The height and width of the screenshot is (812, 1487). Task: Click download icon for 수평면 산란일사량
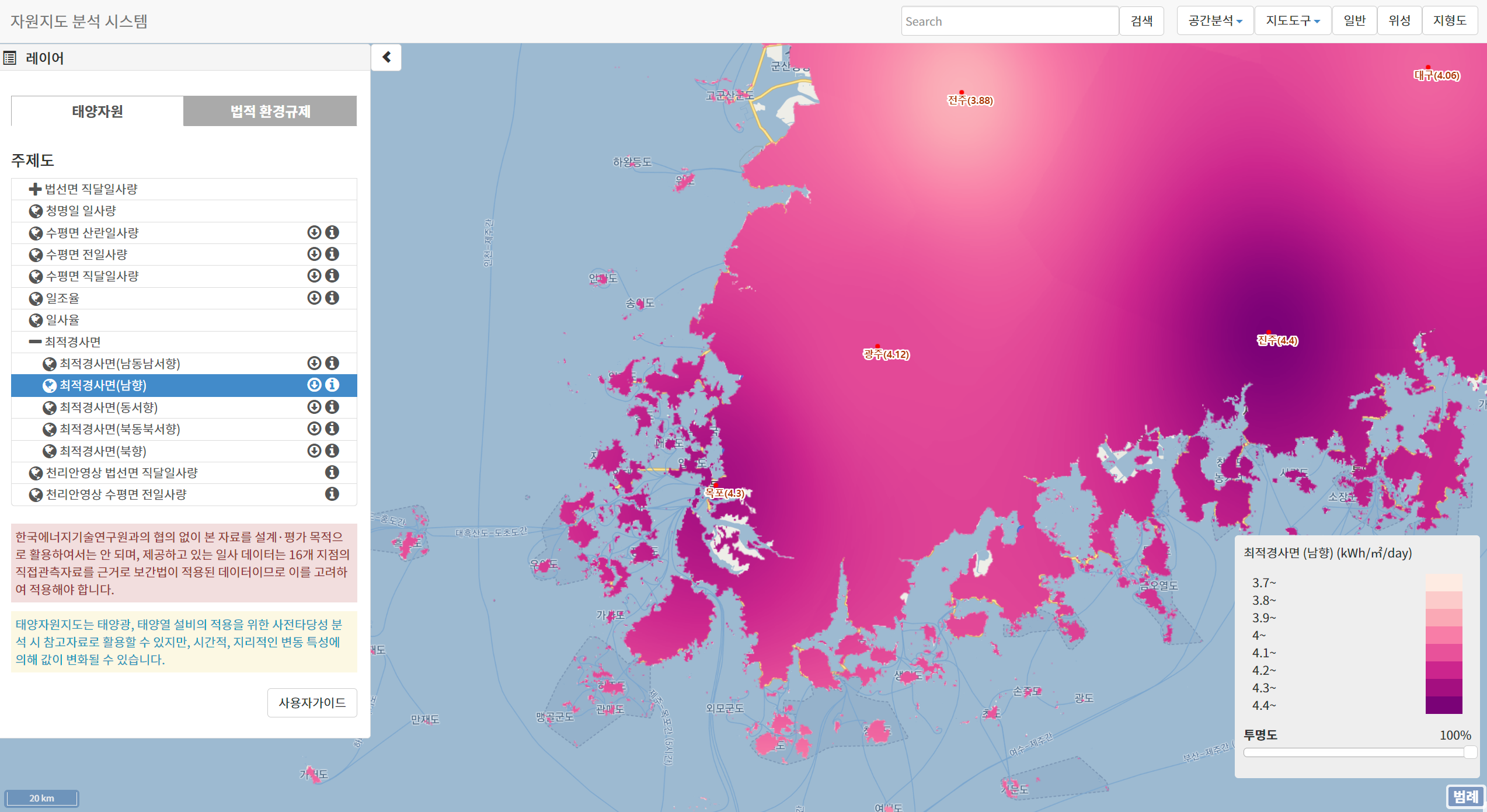coord(314,232)
